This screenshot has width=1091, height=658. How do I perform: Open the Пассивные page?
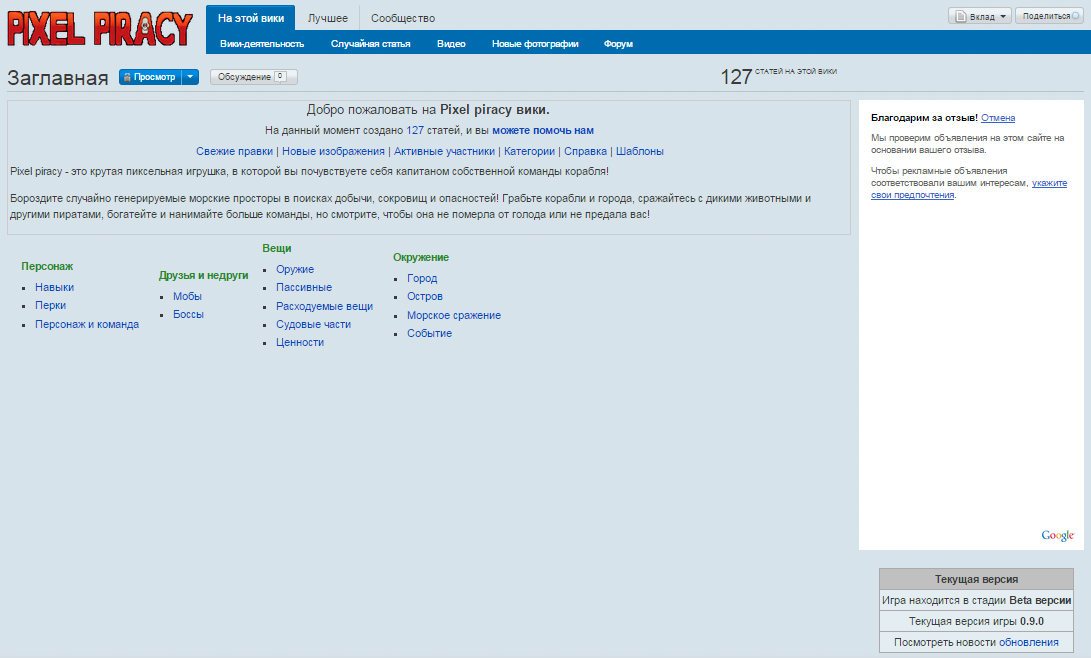(x=303, y=287)
